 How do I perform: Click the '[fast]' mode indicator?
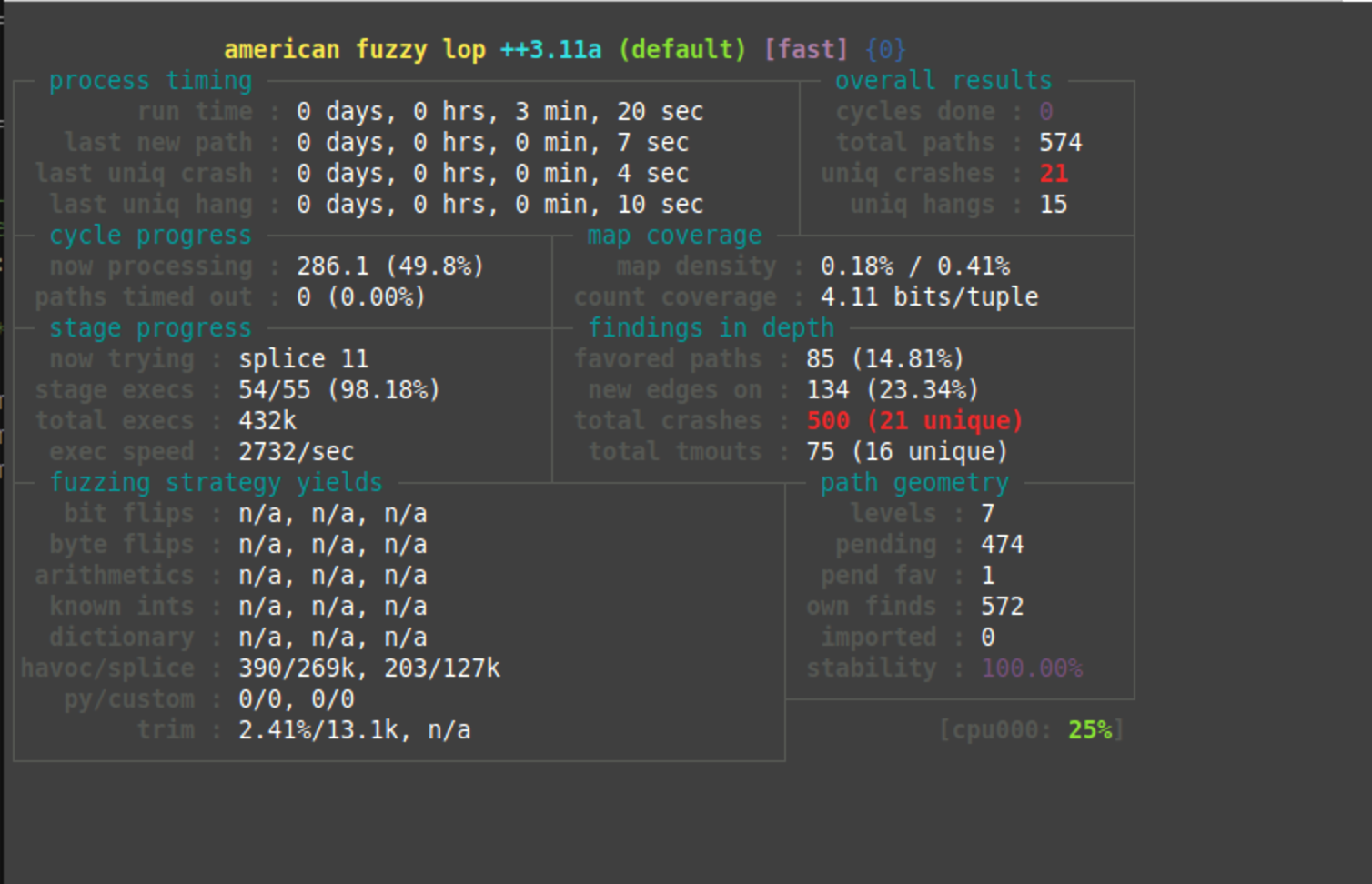click(806, 49)
